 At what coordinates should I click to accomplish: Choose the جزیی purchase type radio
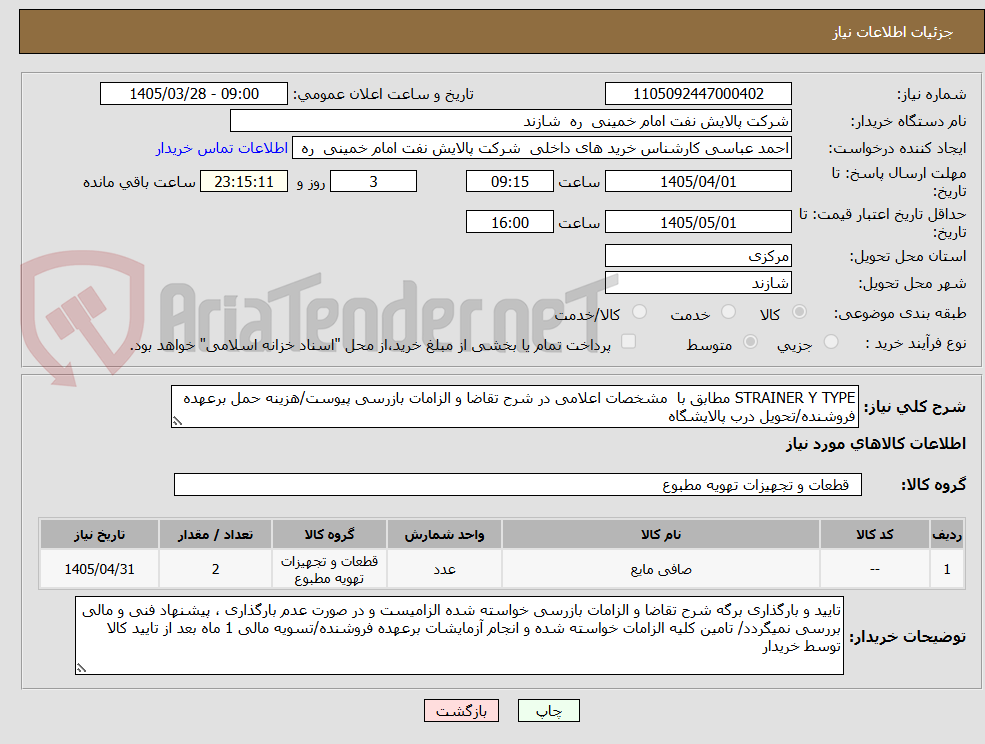pos(830,342)
